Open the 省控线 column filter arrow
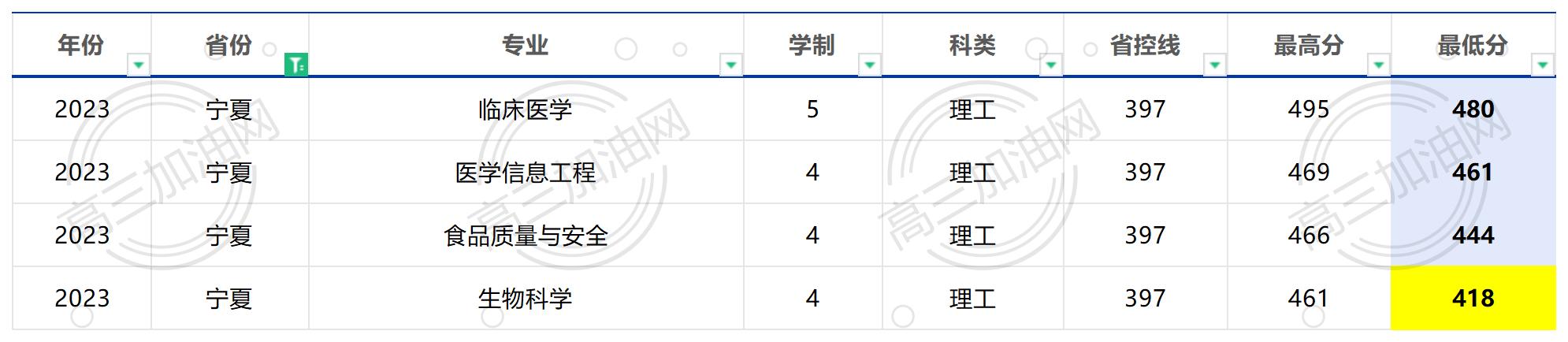This screenshot has width=1568, height=342. pos(1215,65)
